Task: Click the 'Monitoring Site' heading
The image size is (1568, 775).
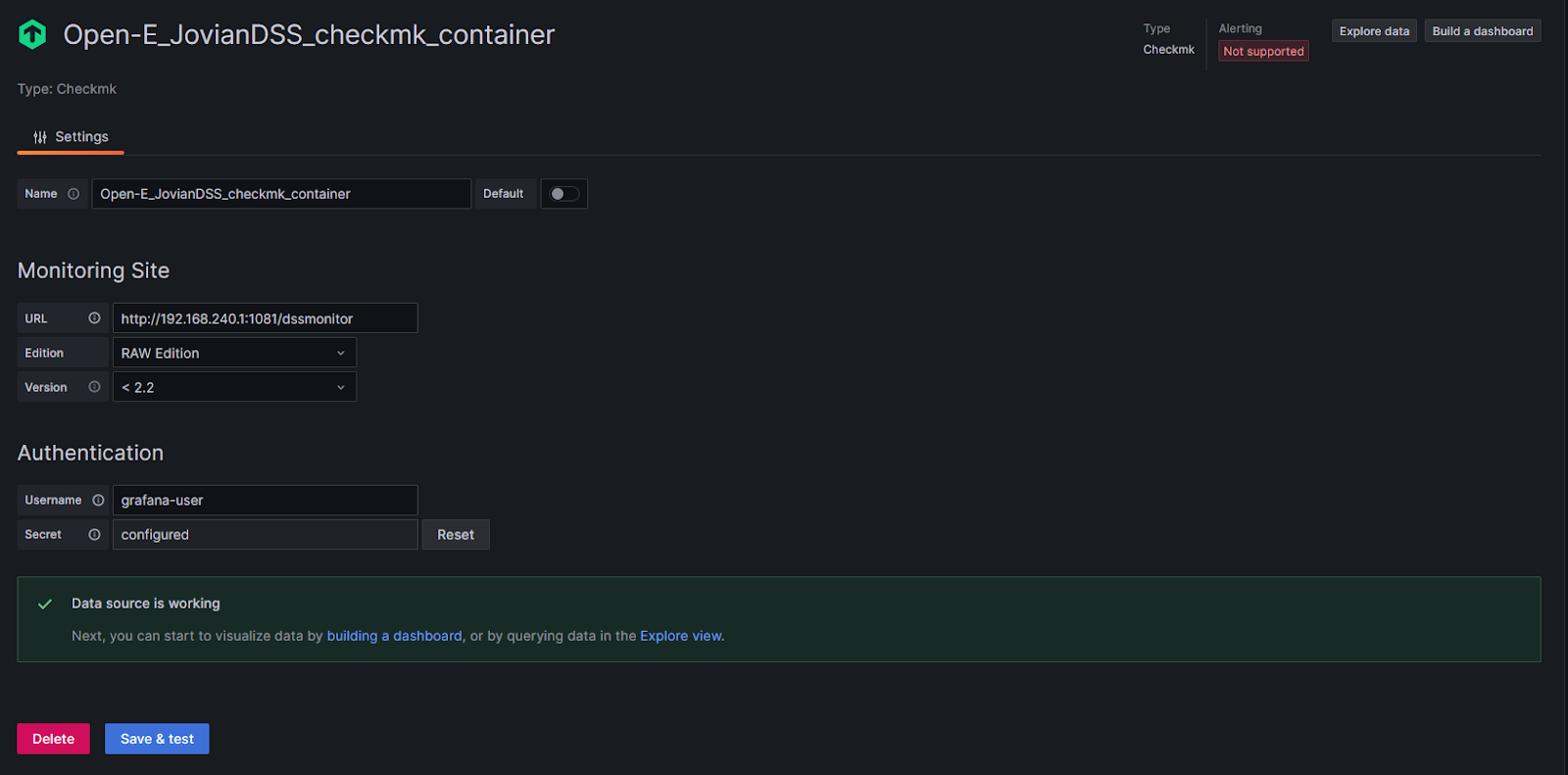Action: coord(93,270)
